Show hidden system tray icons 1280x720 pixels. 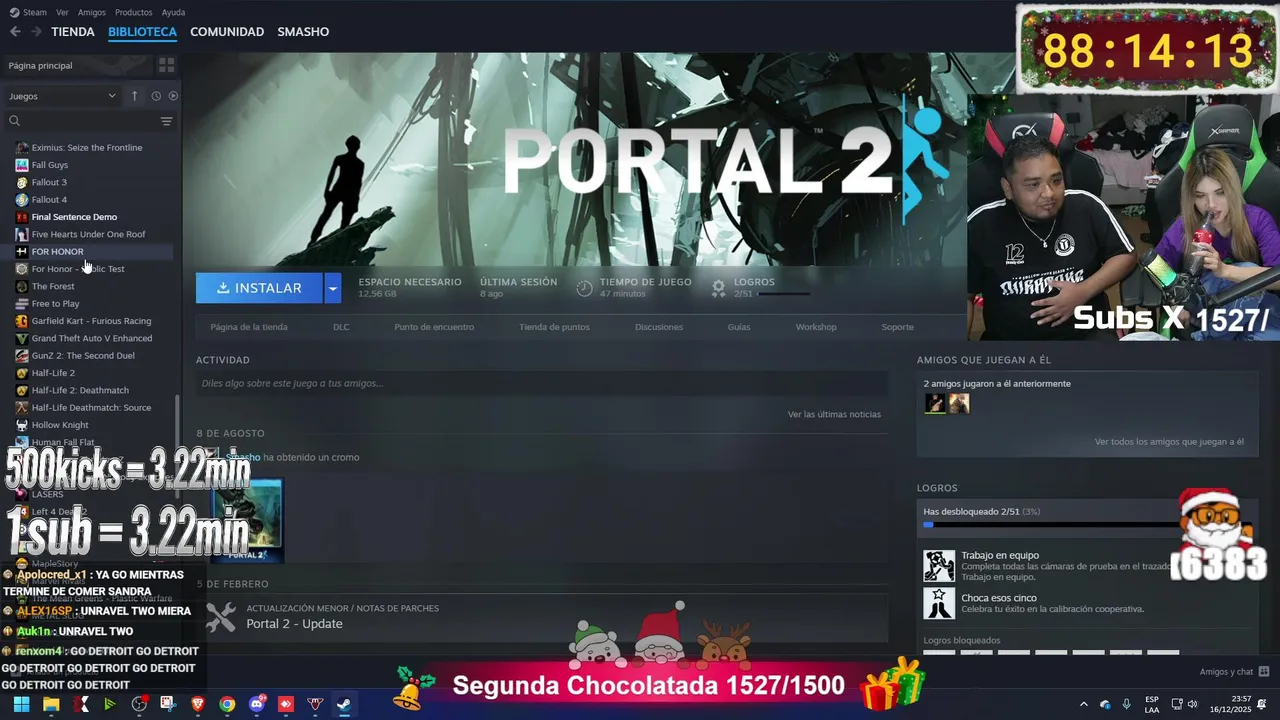point(1083,704)
